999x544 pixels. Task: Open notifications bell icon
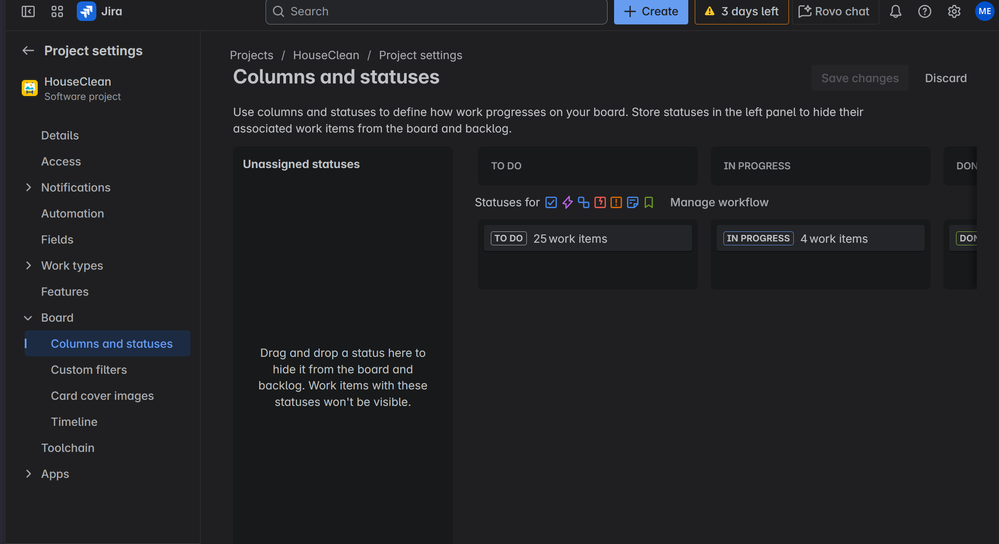click(895, 11)
